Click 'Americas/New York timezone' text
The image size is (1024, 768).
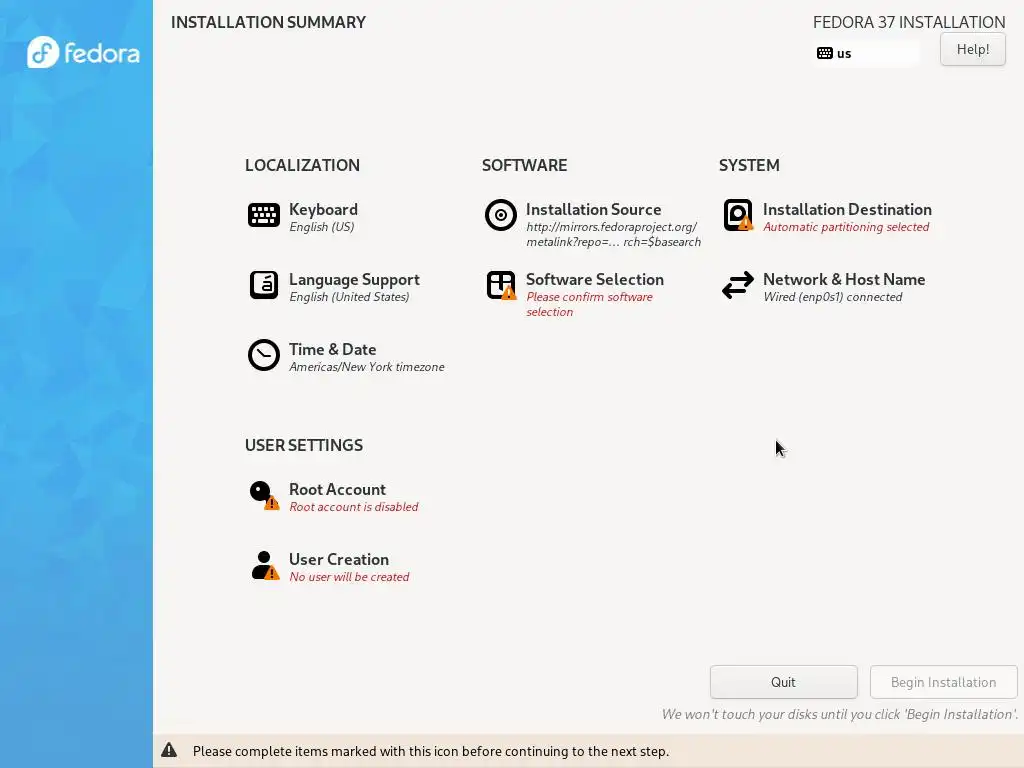click(367, 366)
